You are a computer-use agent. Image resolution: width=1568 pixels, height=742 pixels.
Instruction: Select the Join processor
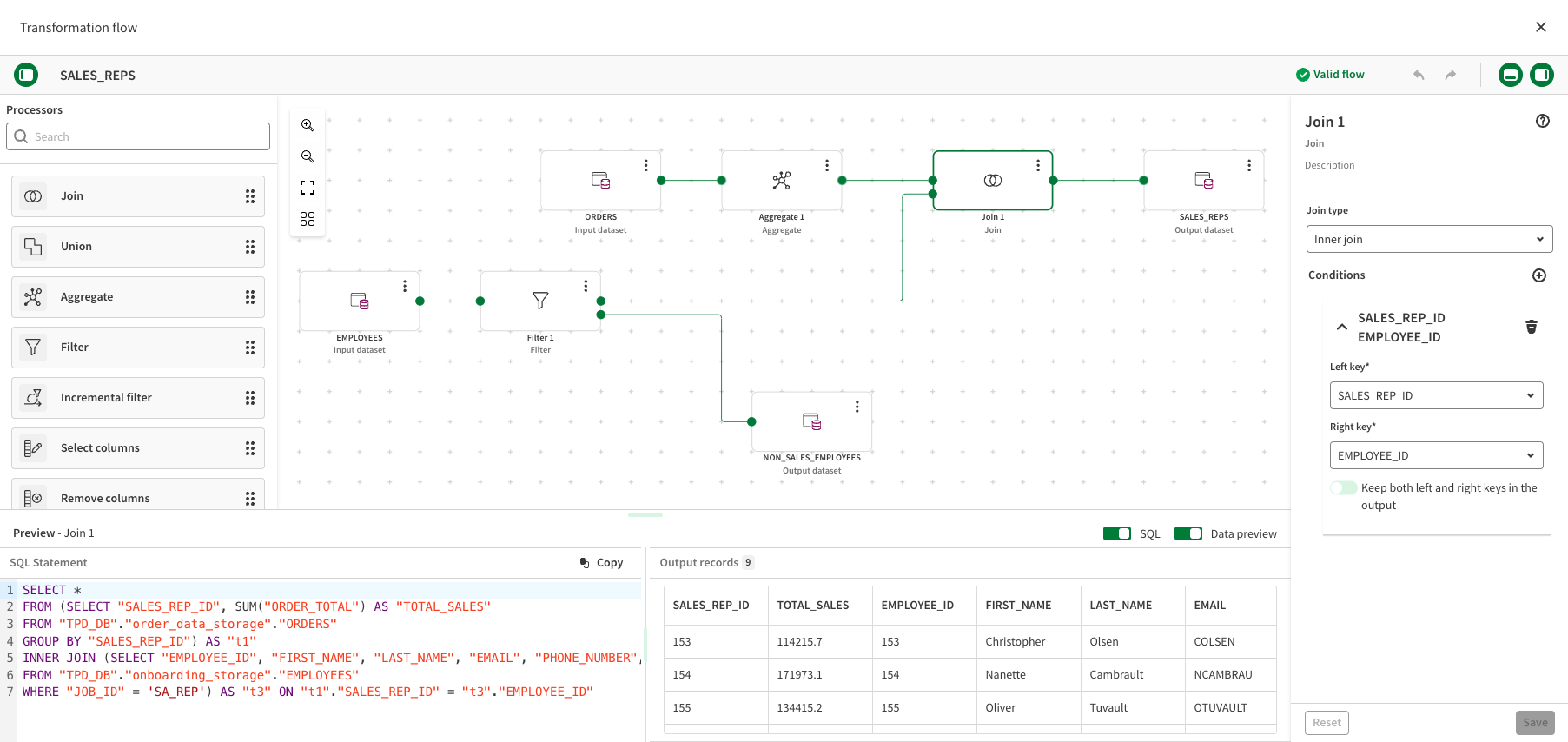pos(138,196)
